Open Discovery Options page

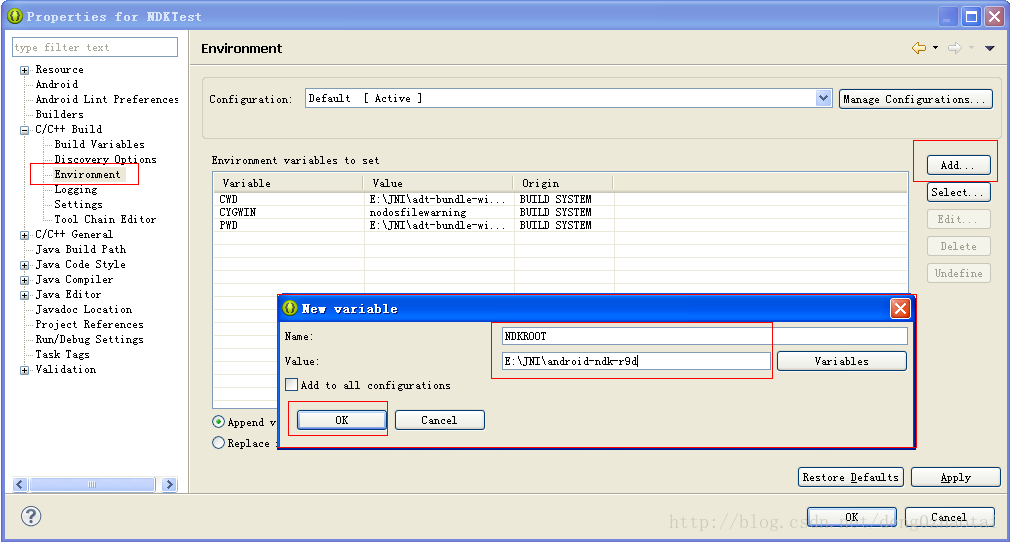point(105,159)
